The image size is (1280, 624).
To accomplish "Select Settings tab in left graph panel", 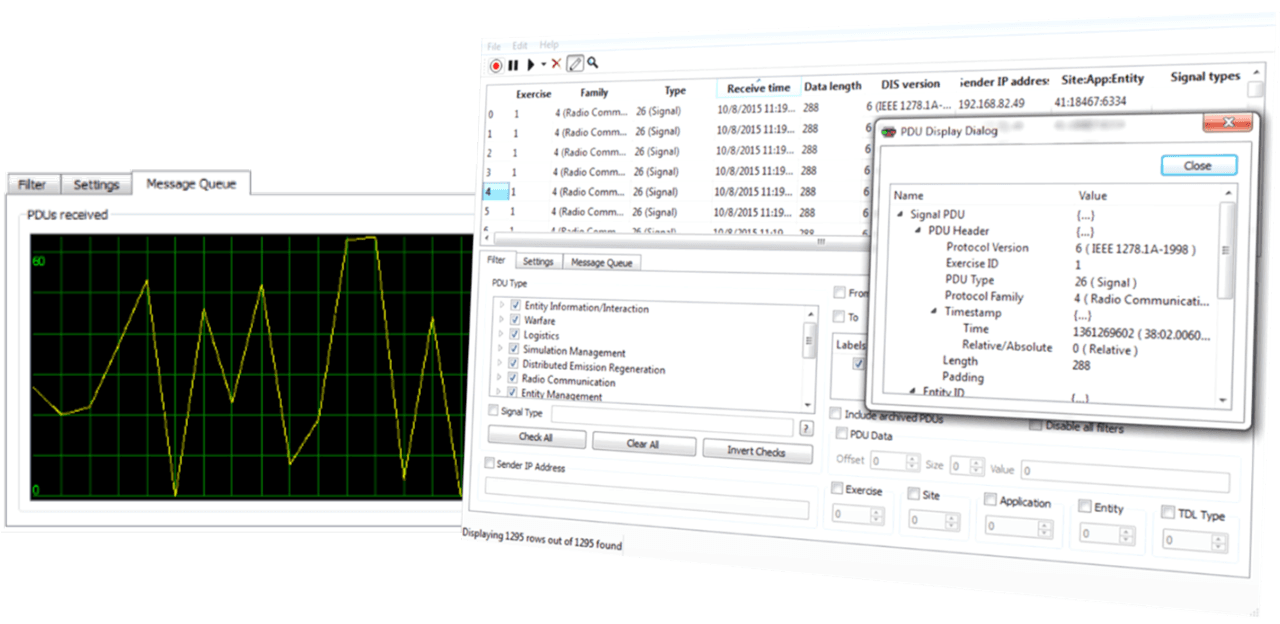I will (97, 185).
